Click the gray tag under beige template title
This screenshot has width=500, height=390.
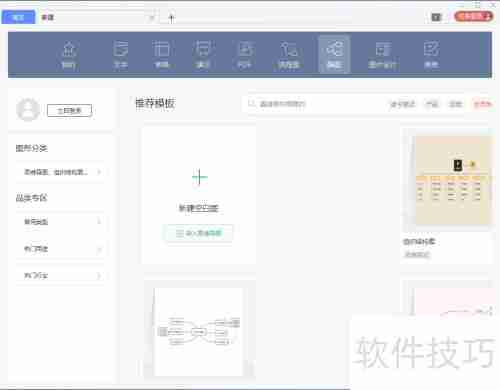pyautogui.click(x=417, y=255)
